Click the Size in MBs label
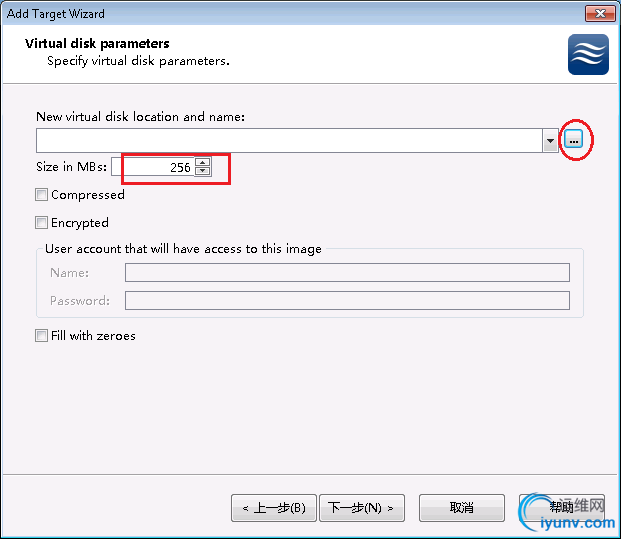Screen dimensions: 621x539 (x=71, y=167)
